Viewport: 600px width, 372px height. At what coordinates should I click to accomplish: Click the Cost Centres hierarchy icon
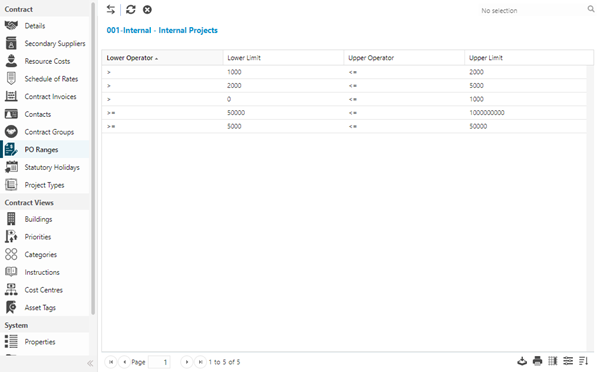pyautogui.click(x=11, y=289)
